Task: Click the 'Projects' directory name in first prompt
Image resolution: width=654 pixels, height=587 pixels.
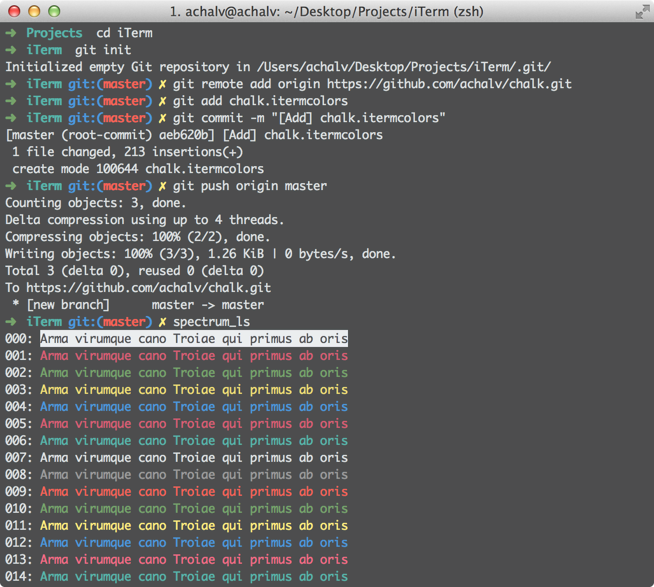Action: (54, 33)
